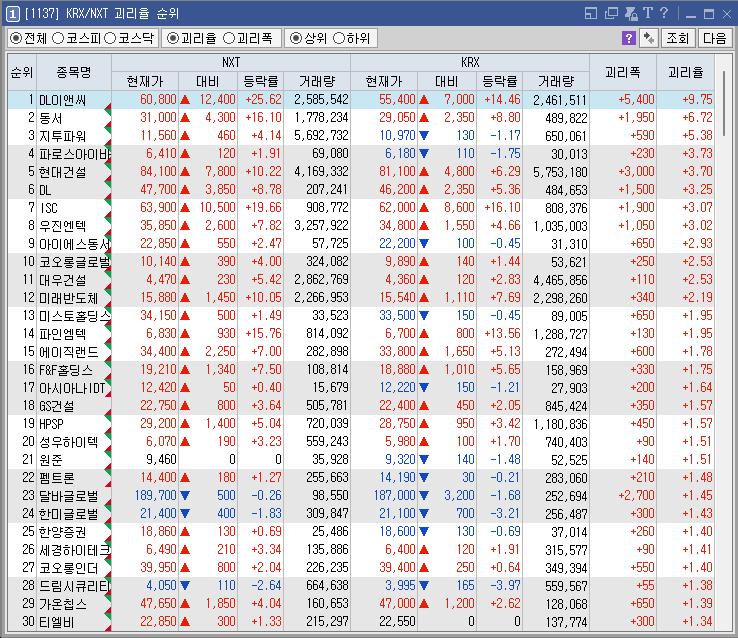
Task: Select the 한미글로벌 stock name
Action: [68, 514]
